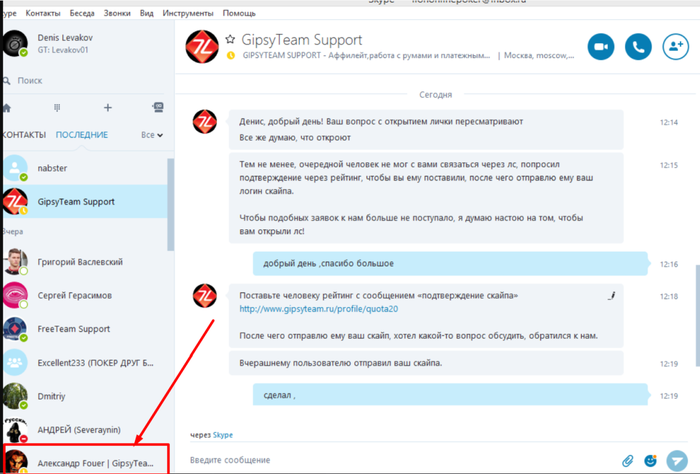The image size is (700, 474).
Task: Open the Контакты menu
Action: [43, 13]
